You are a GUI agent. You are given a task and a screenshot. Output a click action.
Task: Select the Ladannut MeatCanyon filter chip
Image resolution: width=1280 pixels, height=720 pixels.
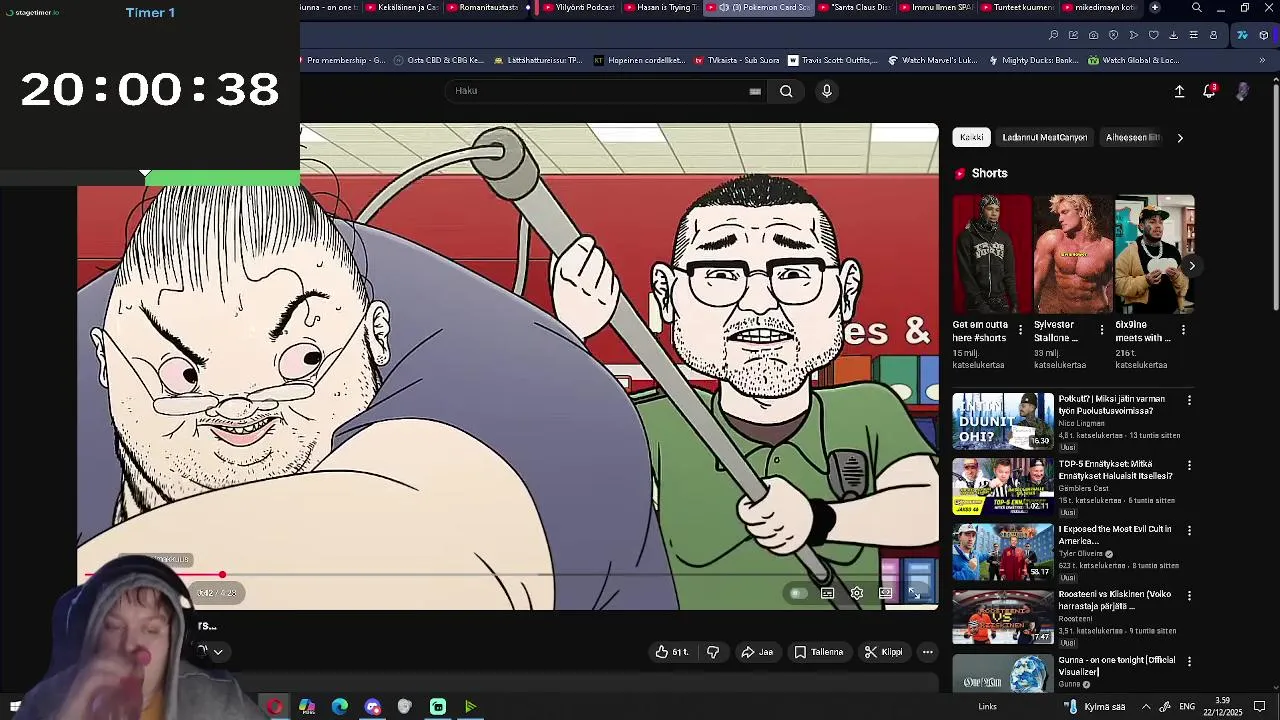point(1044,137)
